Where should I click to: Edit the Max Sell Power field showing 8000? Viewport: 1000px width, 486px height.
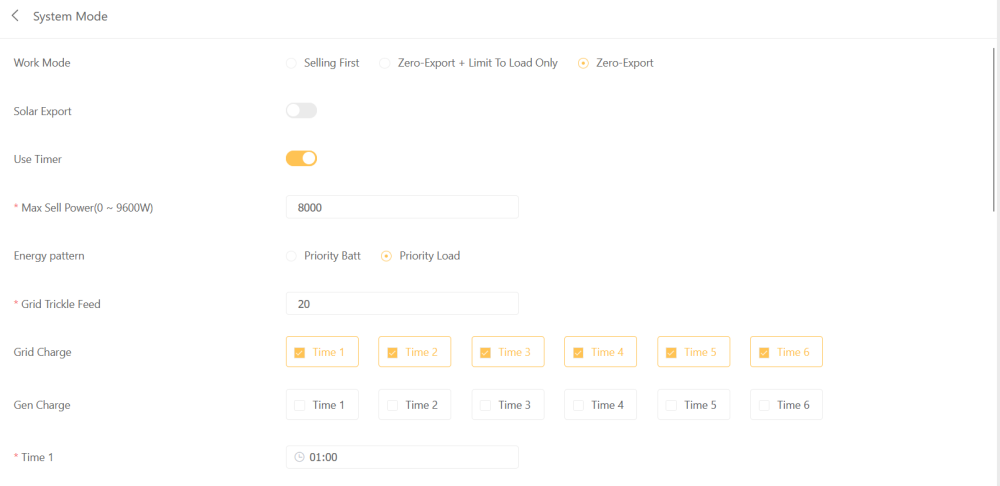click(x=402, y=207)
